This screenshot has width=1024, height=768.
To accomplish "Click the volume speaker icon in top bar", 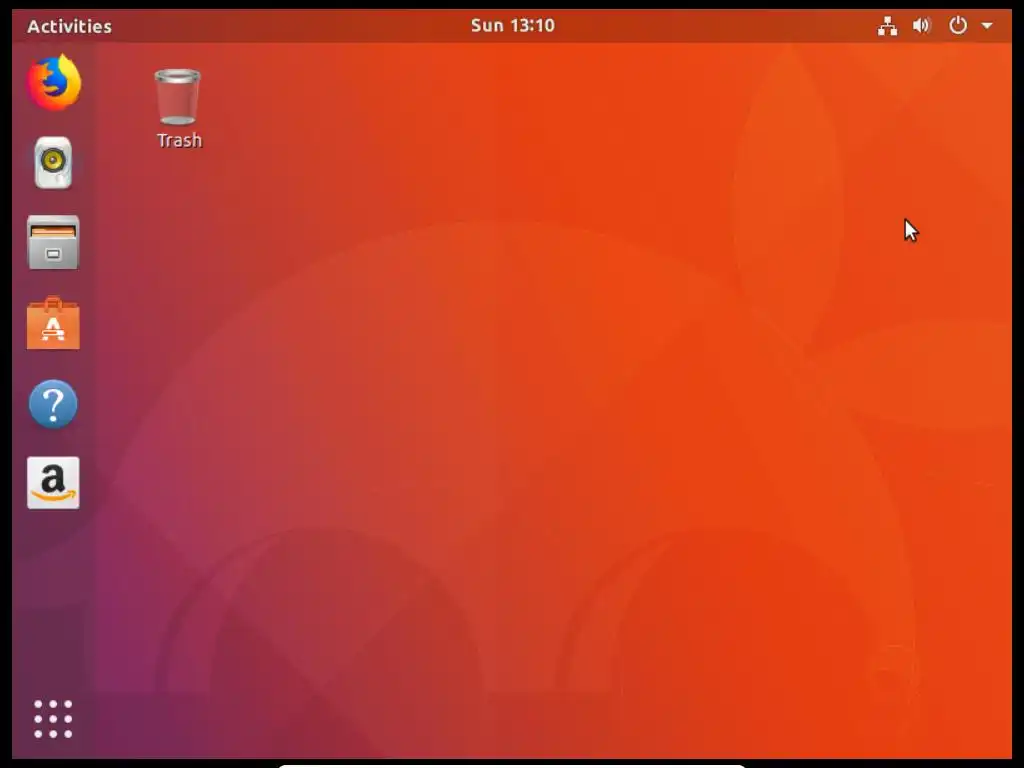I will 921,26.
